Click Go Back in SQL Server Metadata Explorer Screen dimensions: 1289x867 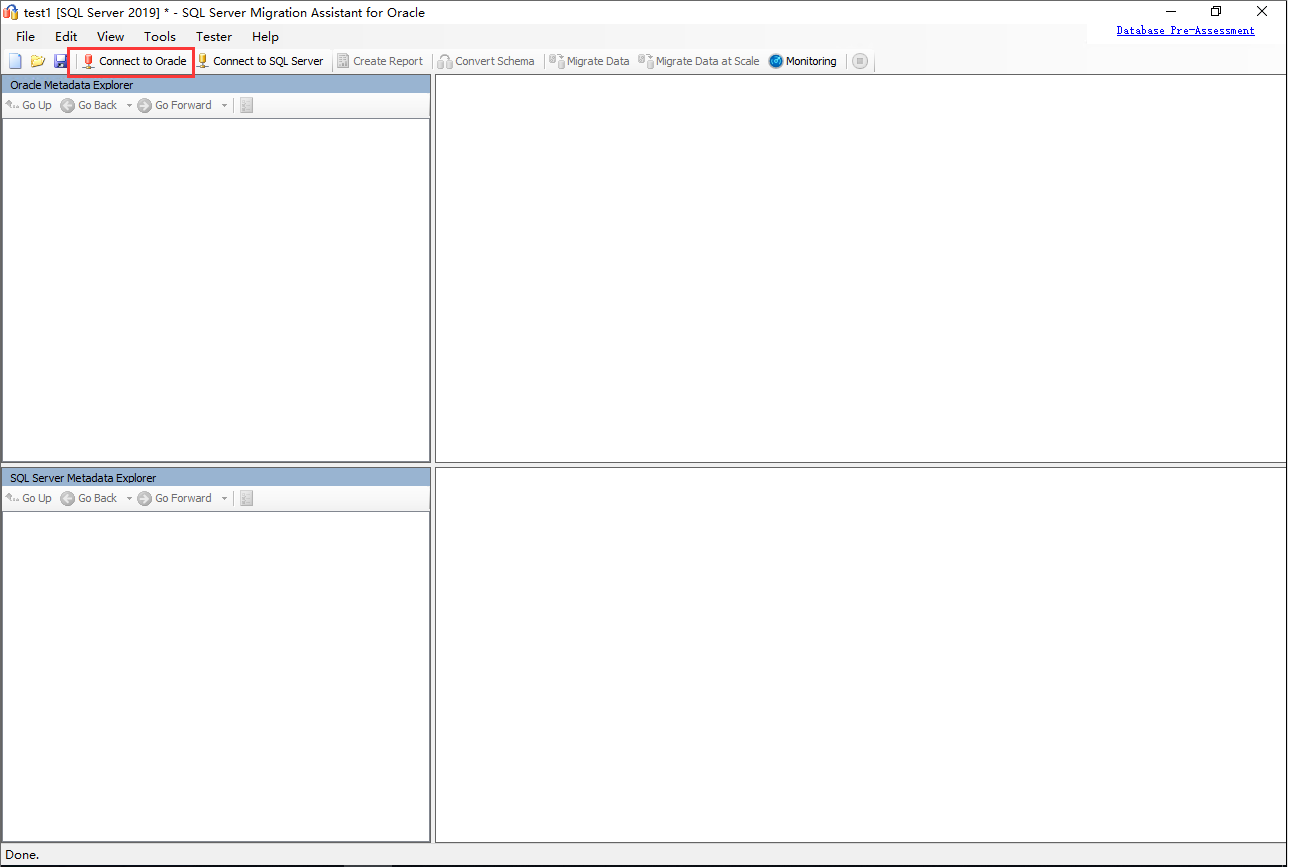pyautogui.click(x=89, y=498)
